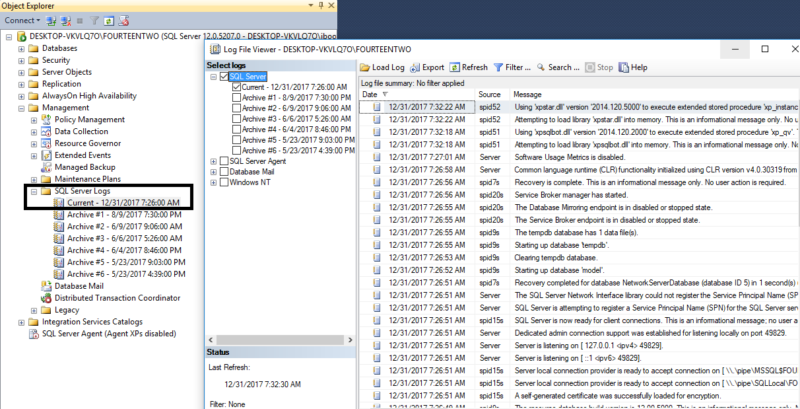
Task: Expand the Legacy folder
Action: 34,310
